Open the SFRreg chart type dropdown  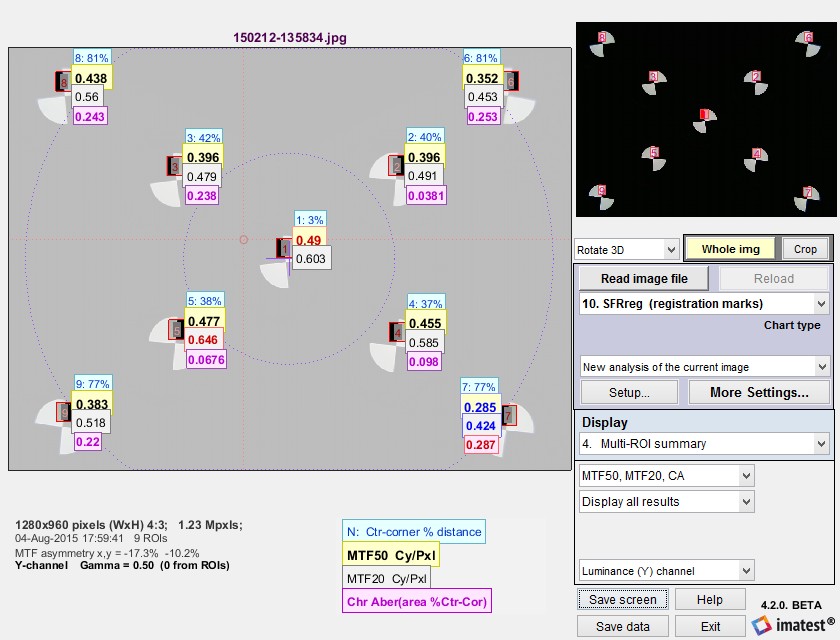[704, 304]
